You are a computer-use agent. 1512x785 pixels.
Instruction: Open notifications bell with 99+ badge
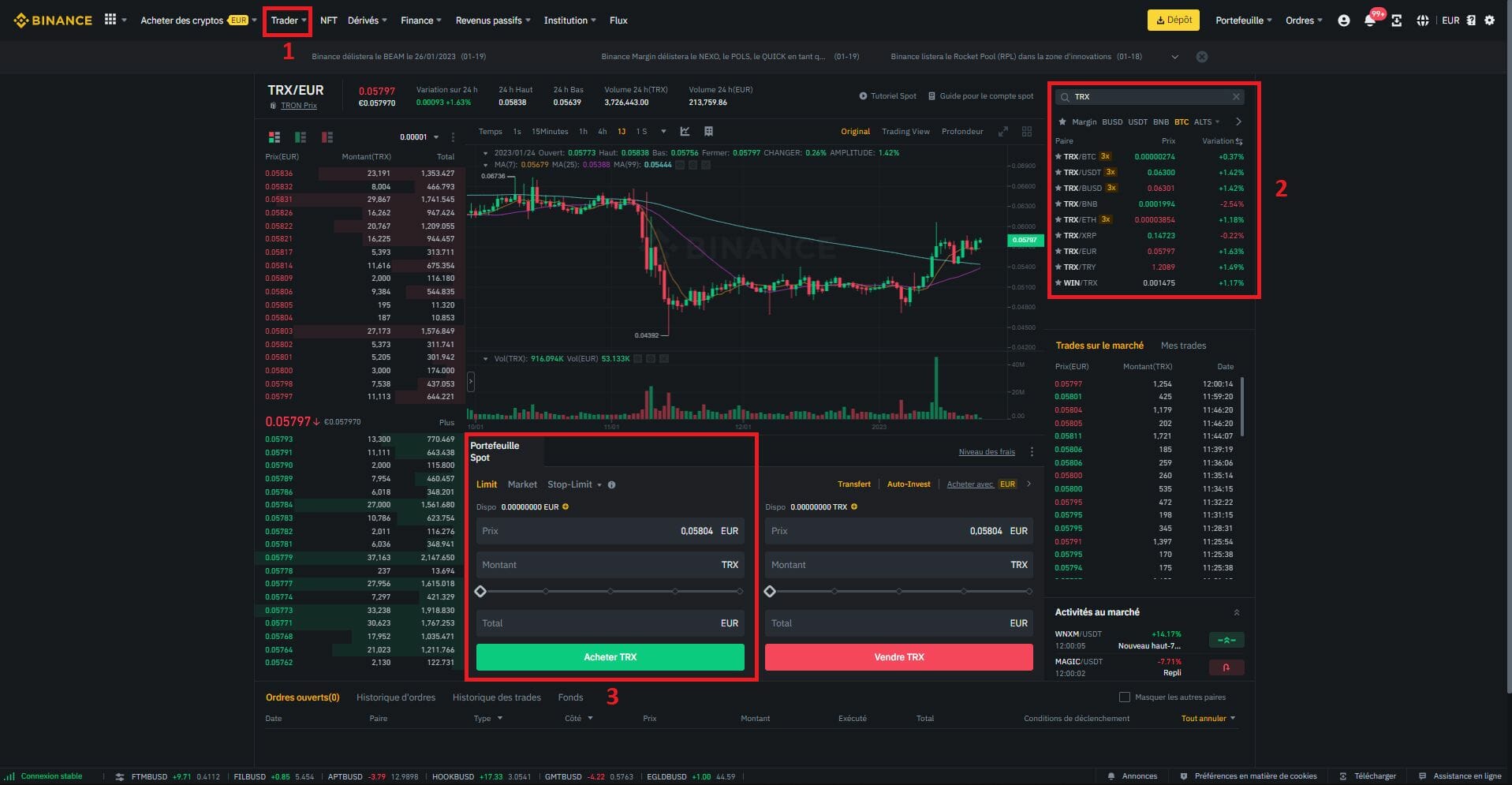(1370, 21)
